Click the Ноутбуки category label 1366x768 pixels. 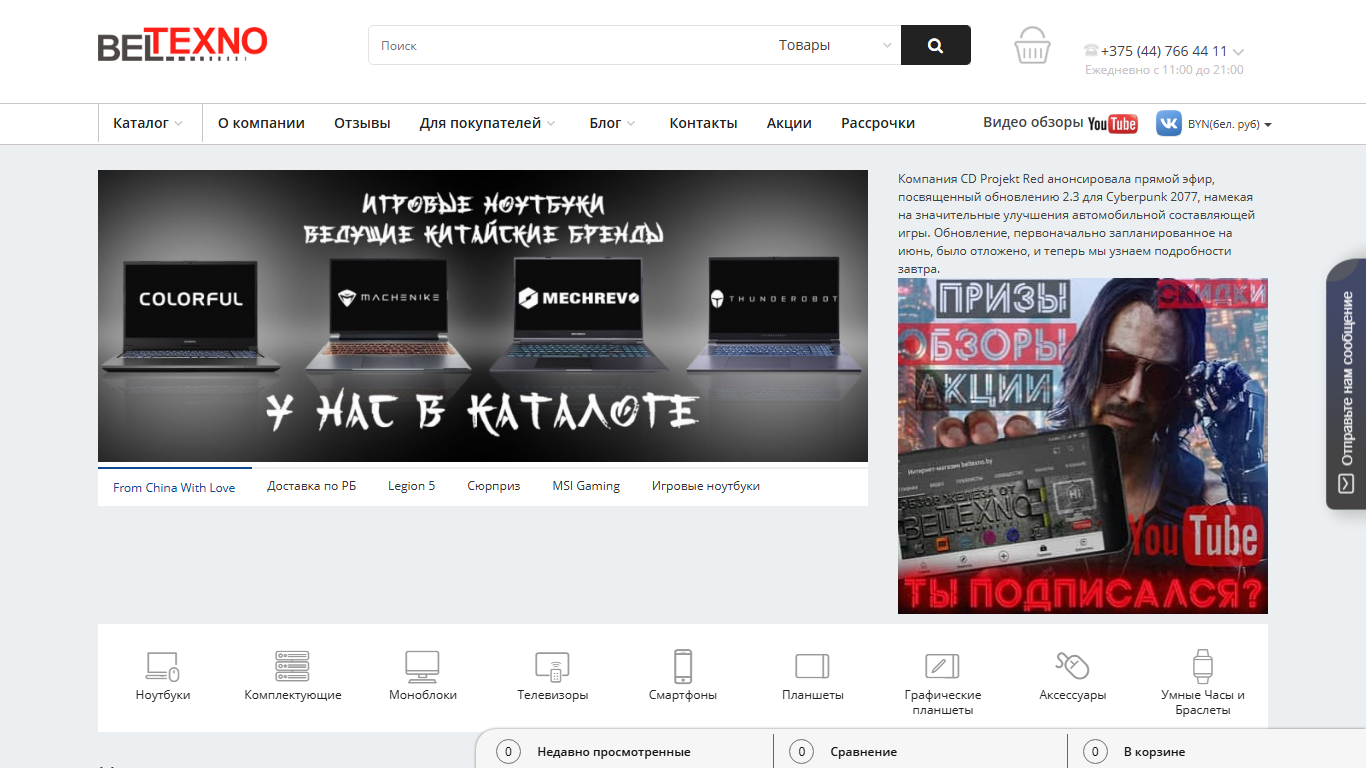(163, 695)
